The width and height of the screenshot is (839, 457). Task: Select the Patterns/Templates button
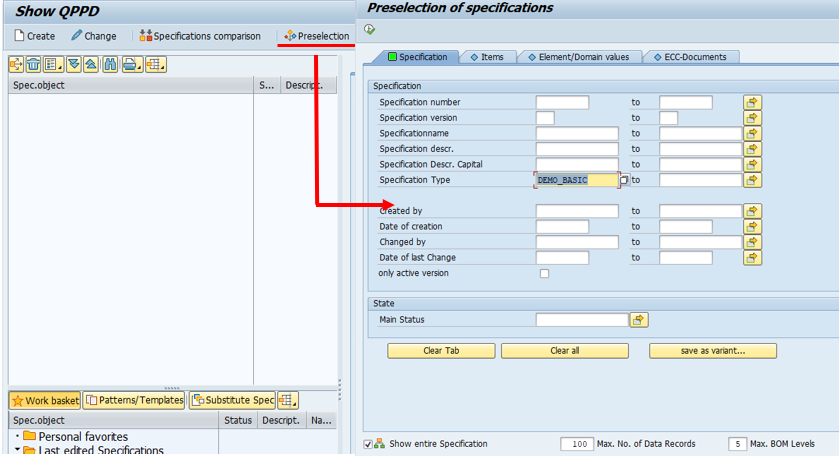(x=135, y=400)
